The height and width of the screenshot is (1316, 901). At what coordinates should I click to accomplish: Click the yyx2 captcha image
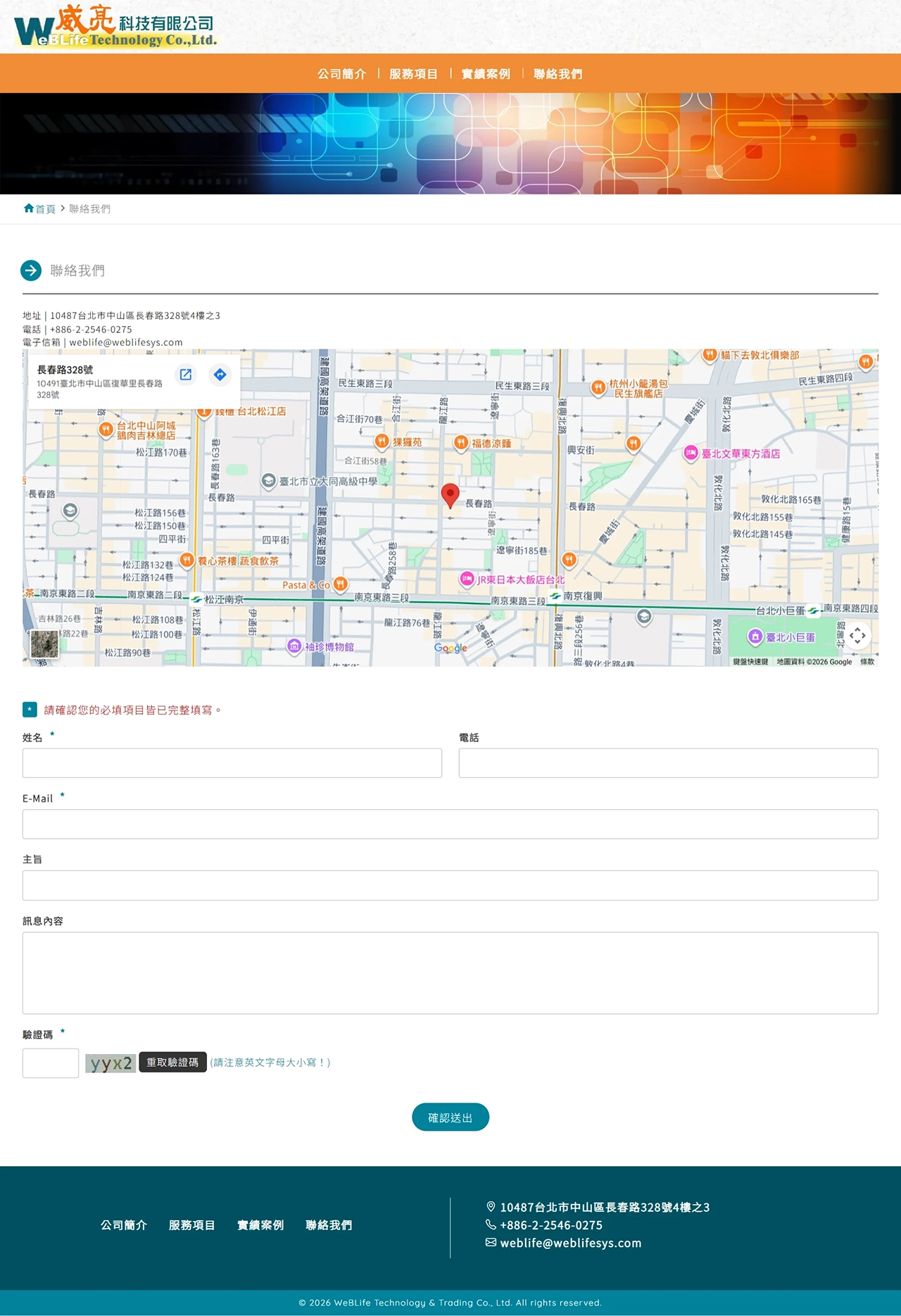click(x=111, y=1063)
